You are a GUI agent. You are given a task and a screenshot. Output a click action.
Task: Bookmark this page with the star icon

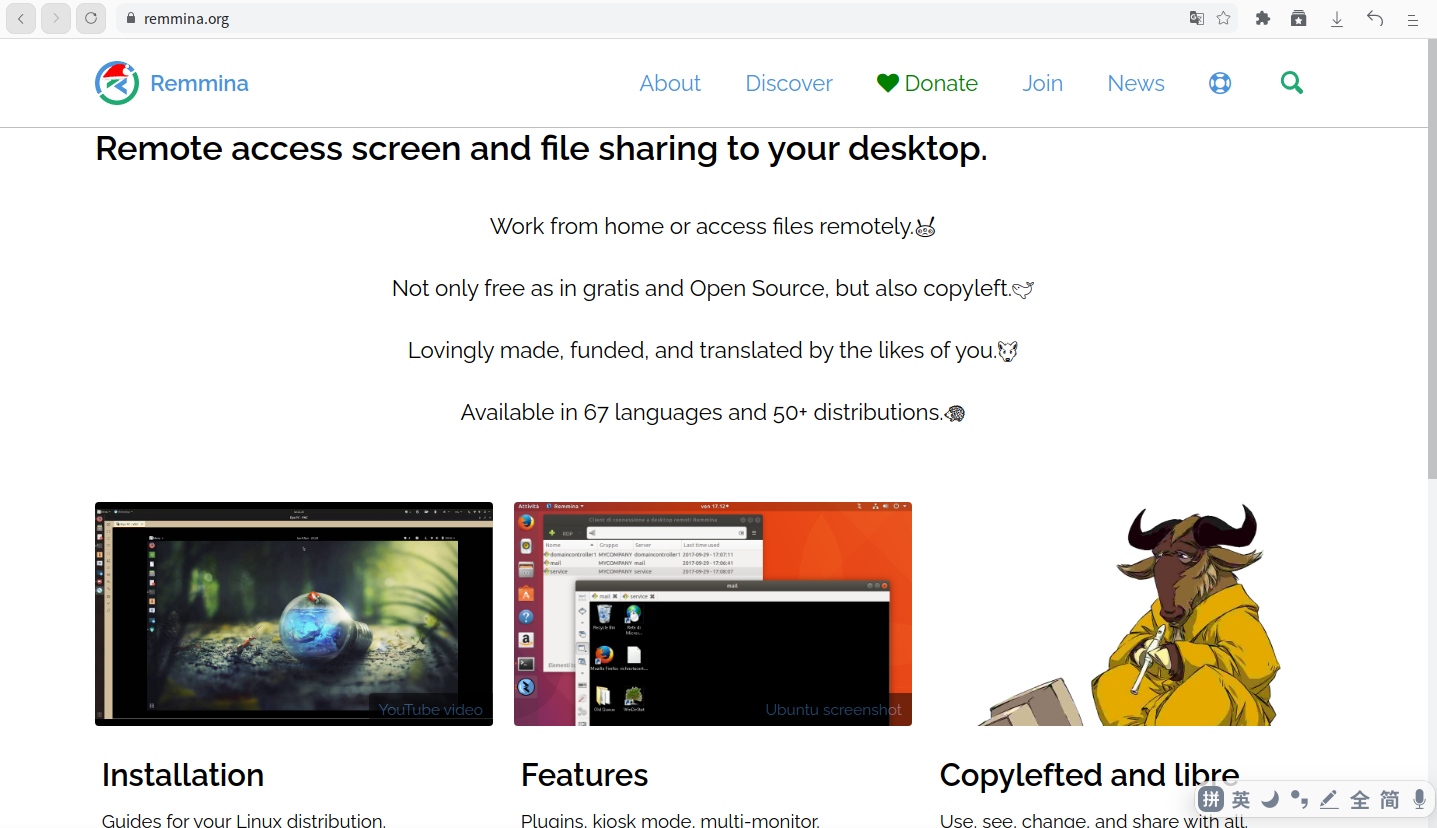coord(1223,18)
